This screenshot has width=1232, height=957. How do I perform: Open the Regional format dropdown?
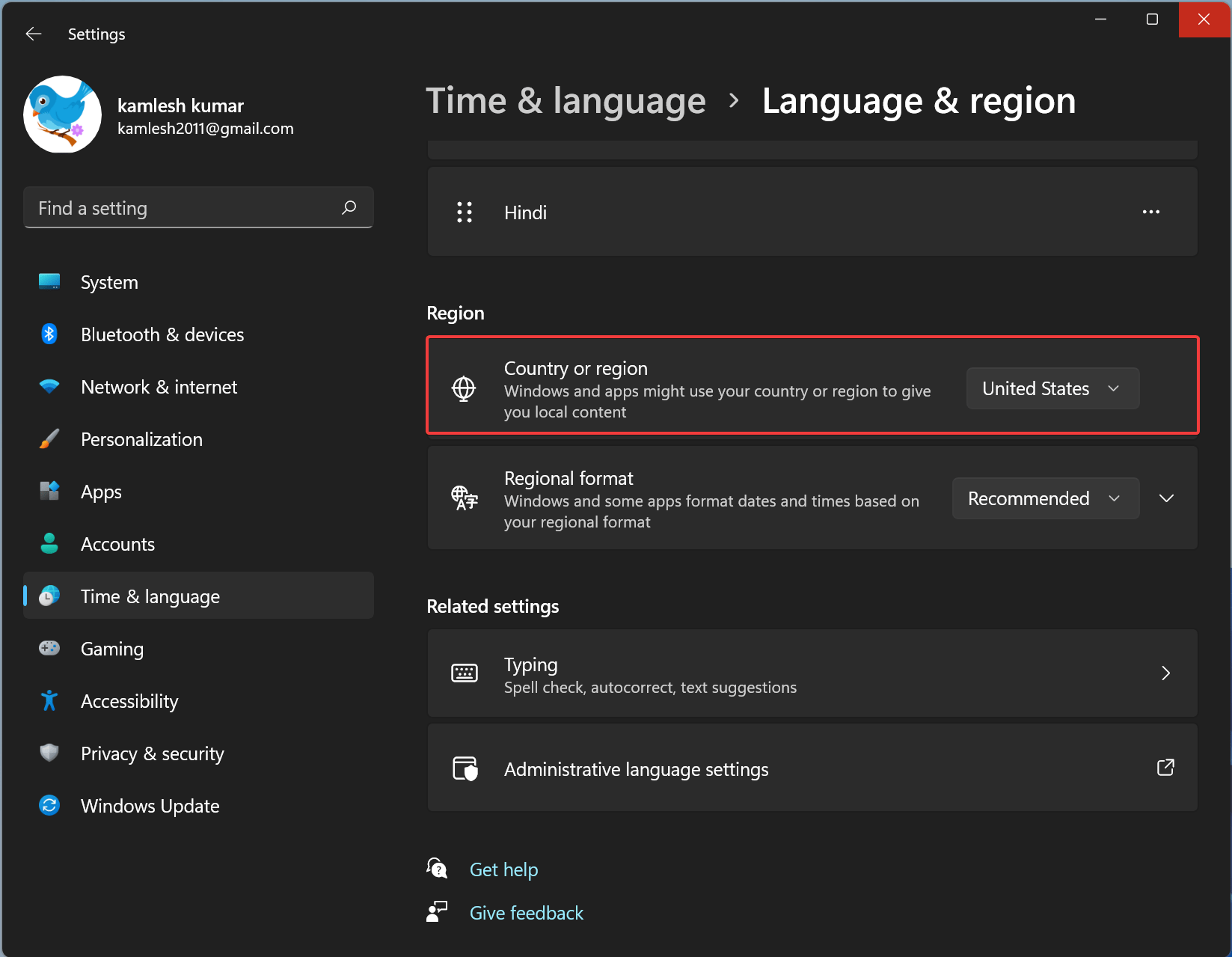pos(1045,498)
